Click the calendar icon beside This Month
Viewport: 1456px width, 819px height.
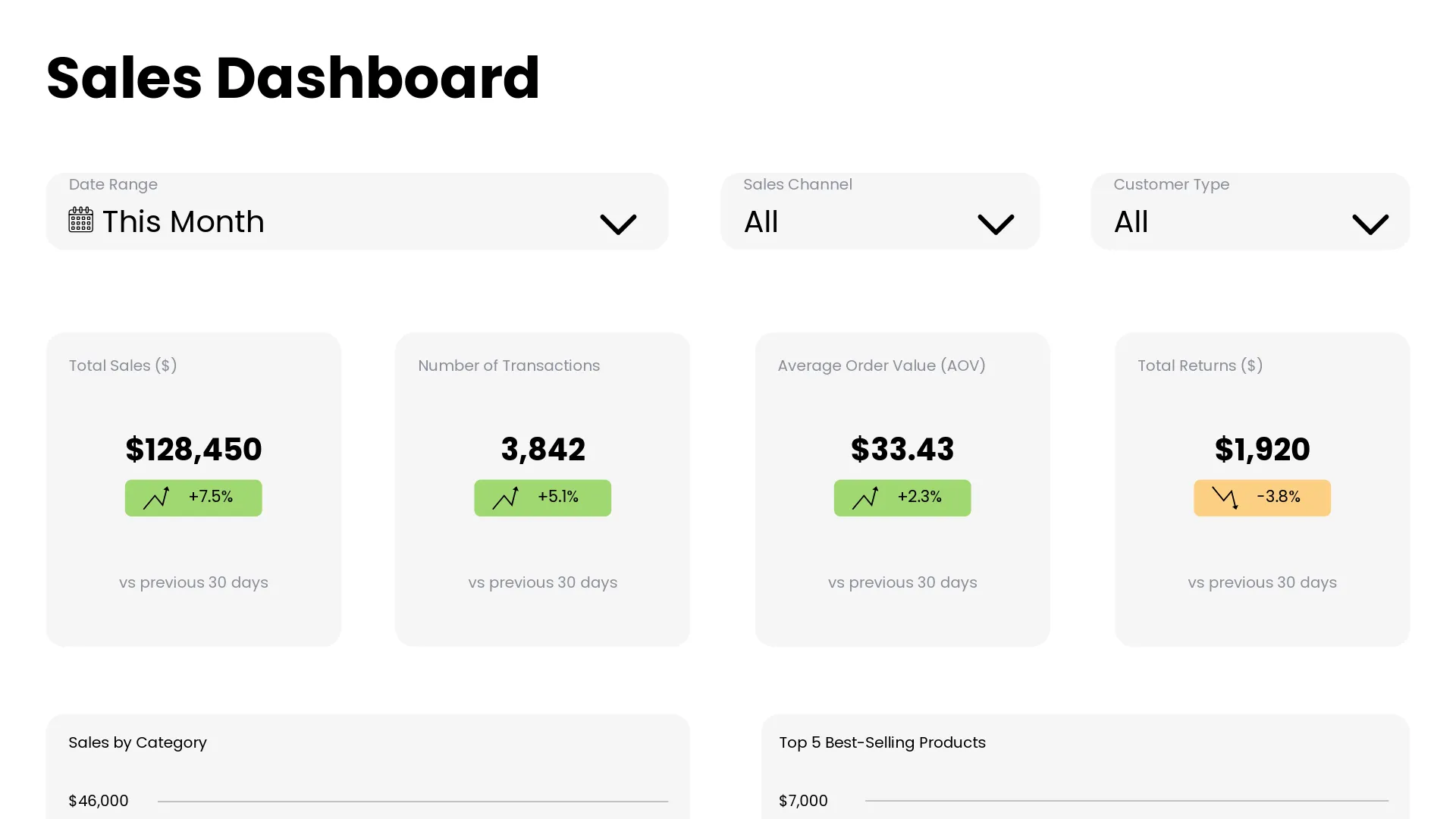coord(80,220)
